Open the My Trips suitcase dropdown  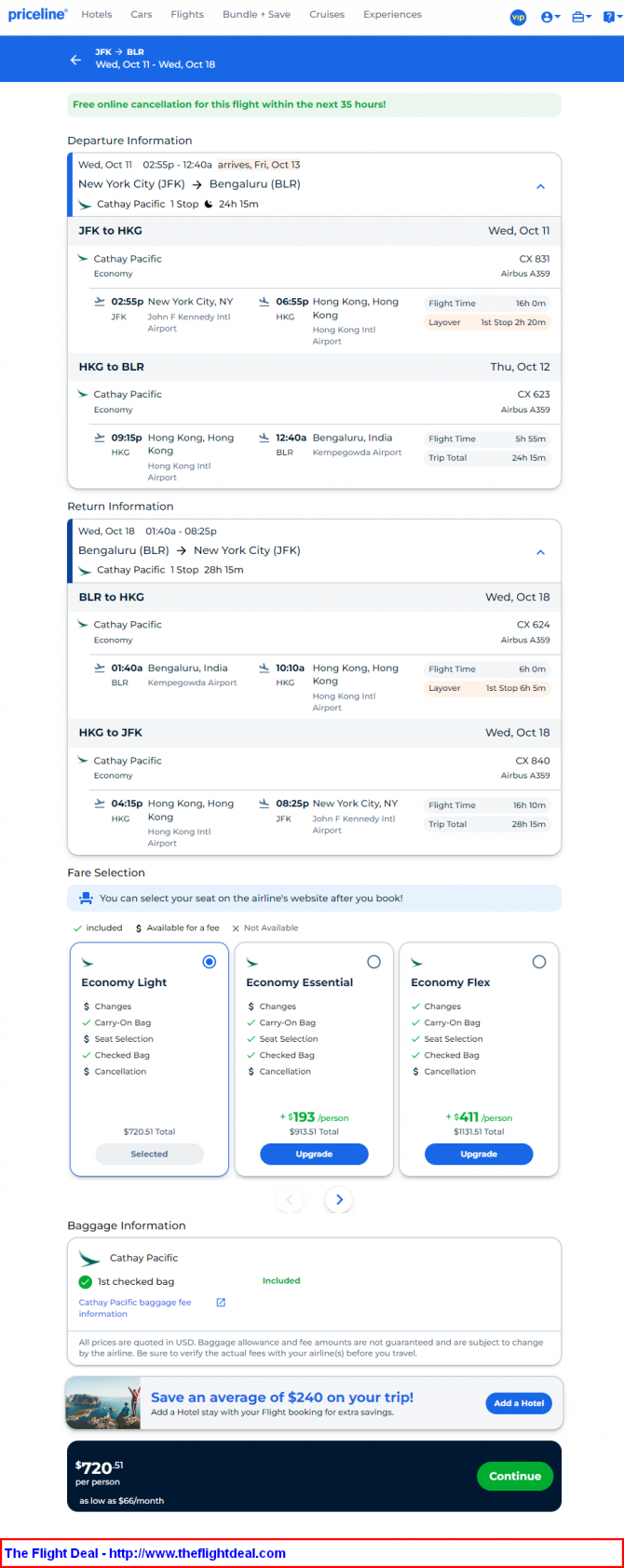[581, 17]
